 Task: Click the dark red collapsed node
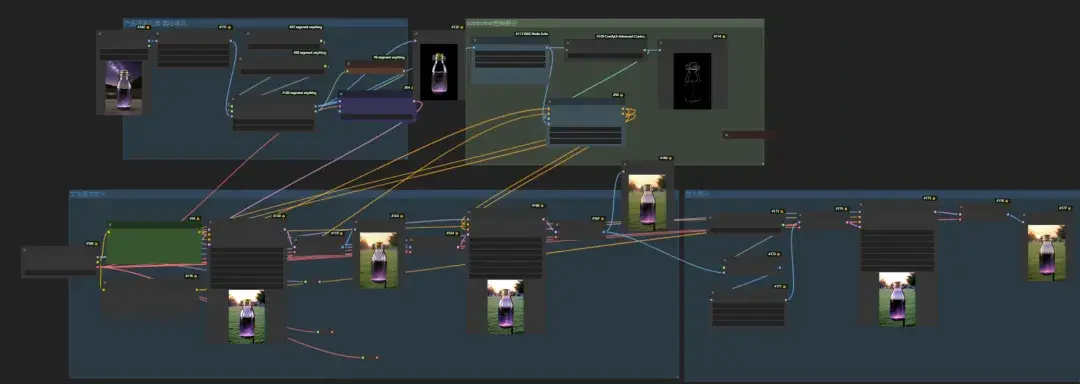[x=748, y=135]
